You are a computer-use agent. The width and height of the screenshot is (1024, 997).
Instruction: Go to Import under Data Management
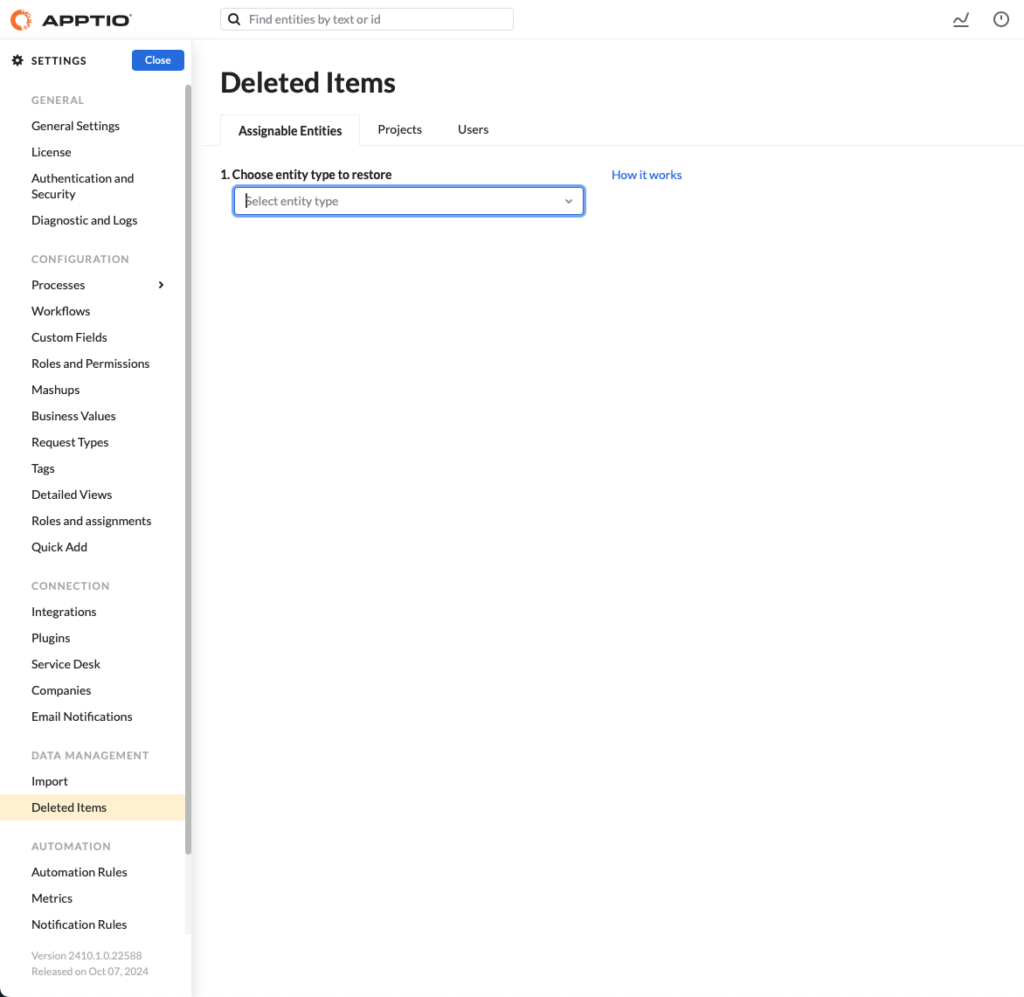[50, 782]
